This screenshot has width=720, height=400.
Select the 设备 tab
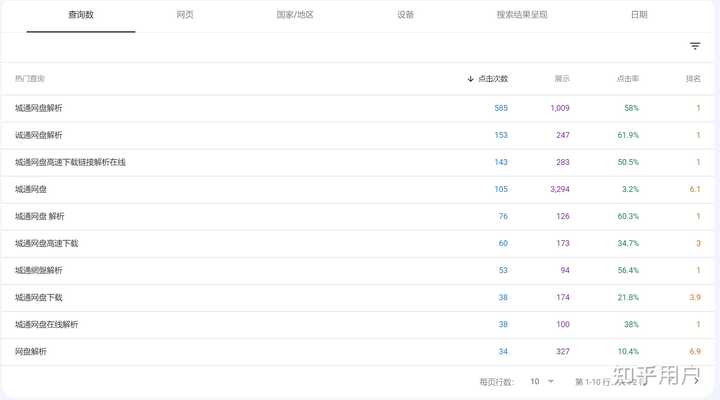click(x=405, y=15)
